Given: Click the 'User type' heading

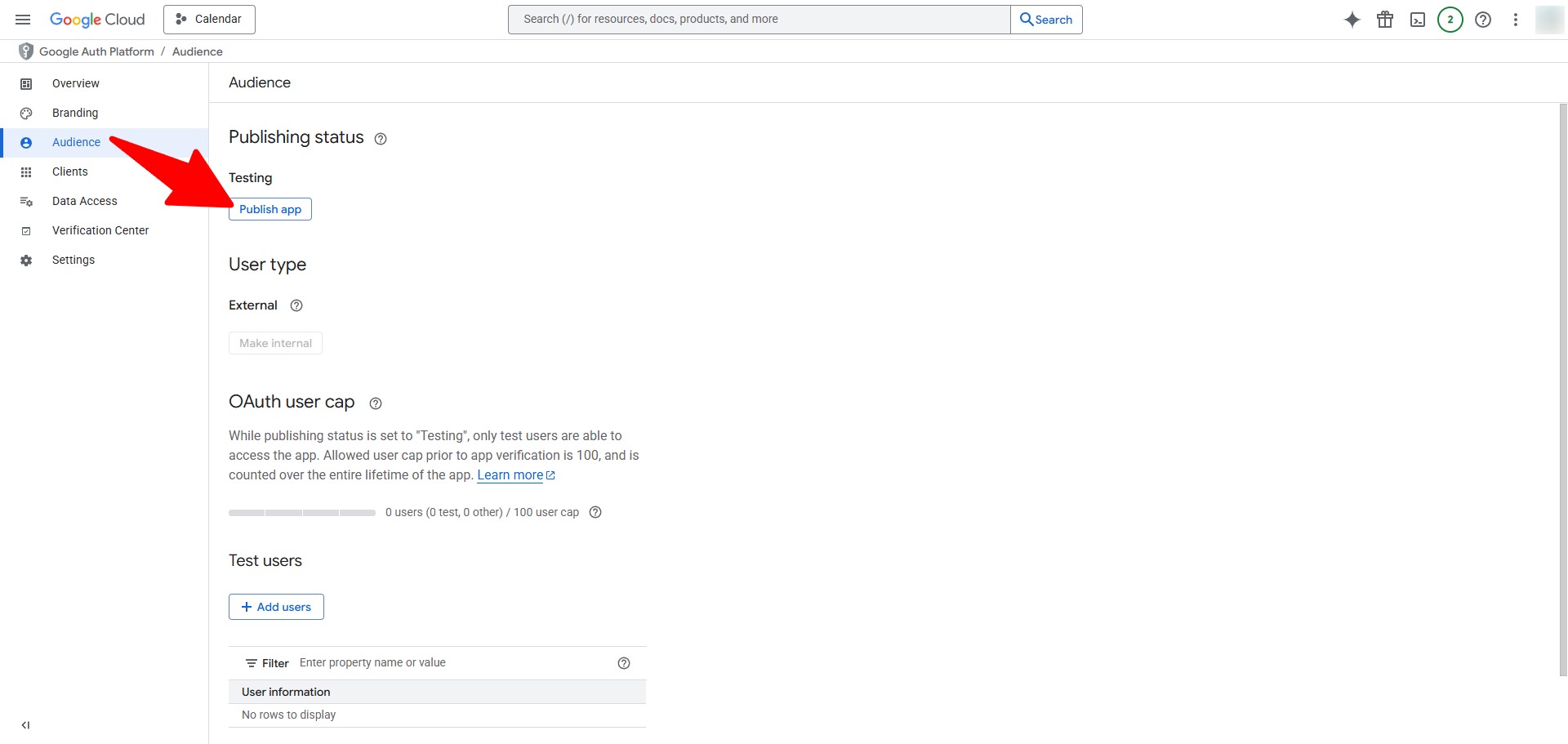Looking at the screenshot, I should (x=268, y=265).
